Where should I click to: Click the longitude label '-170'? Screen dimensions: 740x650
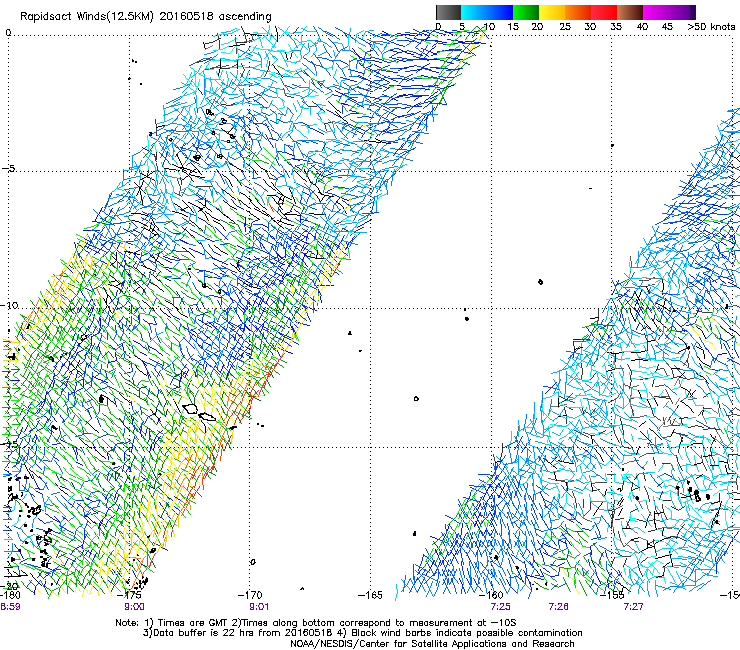[x=250, y=595]
